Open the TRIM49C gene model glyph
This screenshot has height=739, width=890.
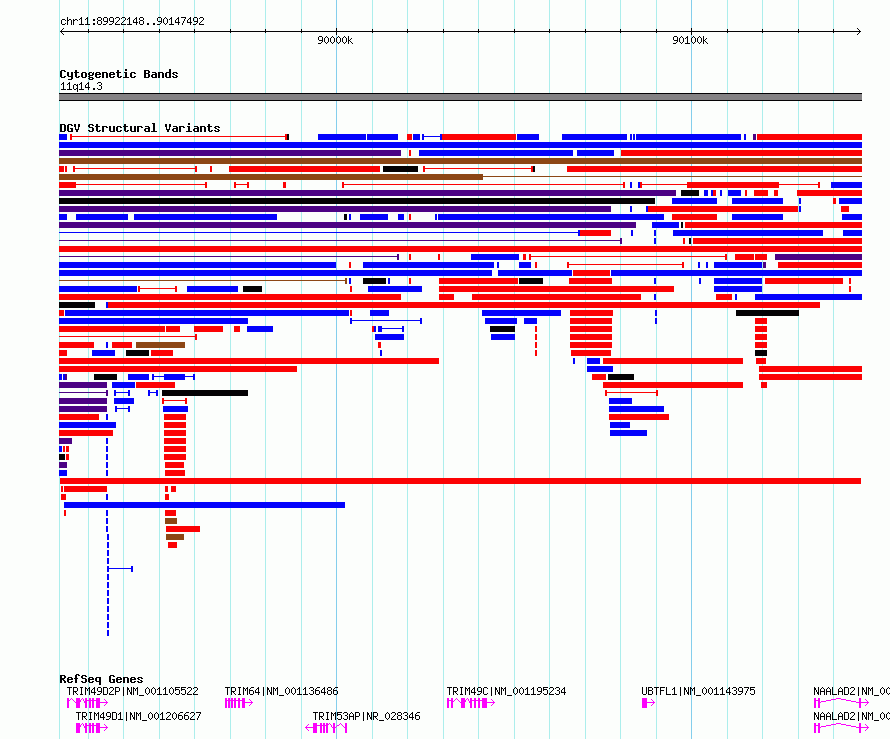[x=471, y=703]
